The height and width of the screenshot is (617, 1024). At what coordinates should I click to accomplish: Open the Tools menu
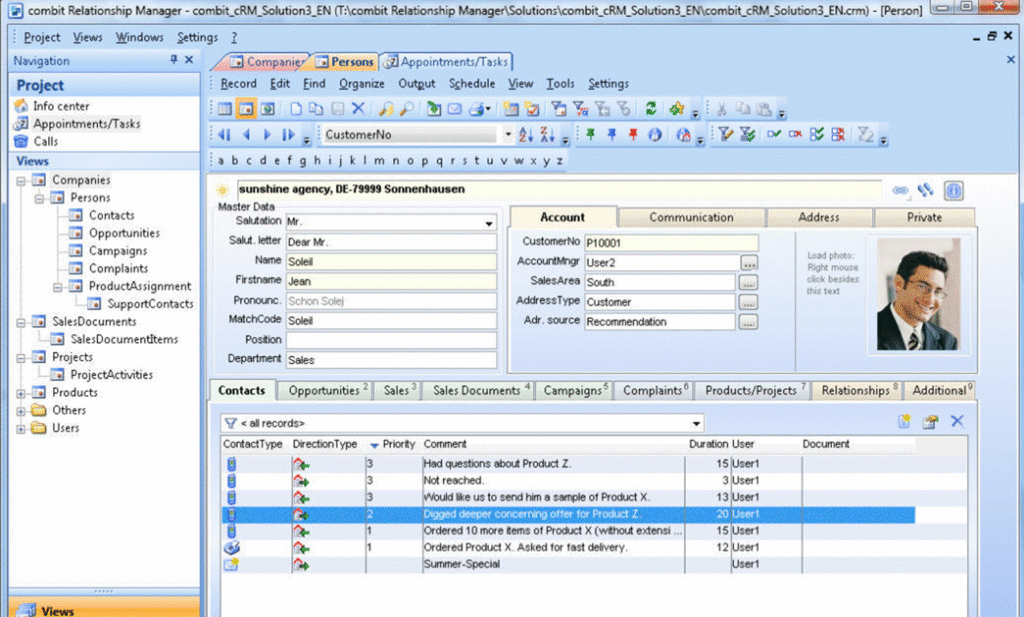[560, 84]
